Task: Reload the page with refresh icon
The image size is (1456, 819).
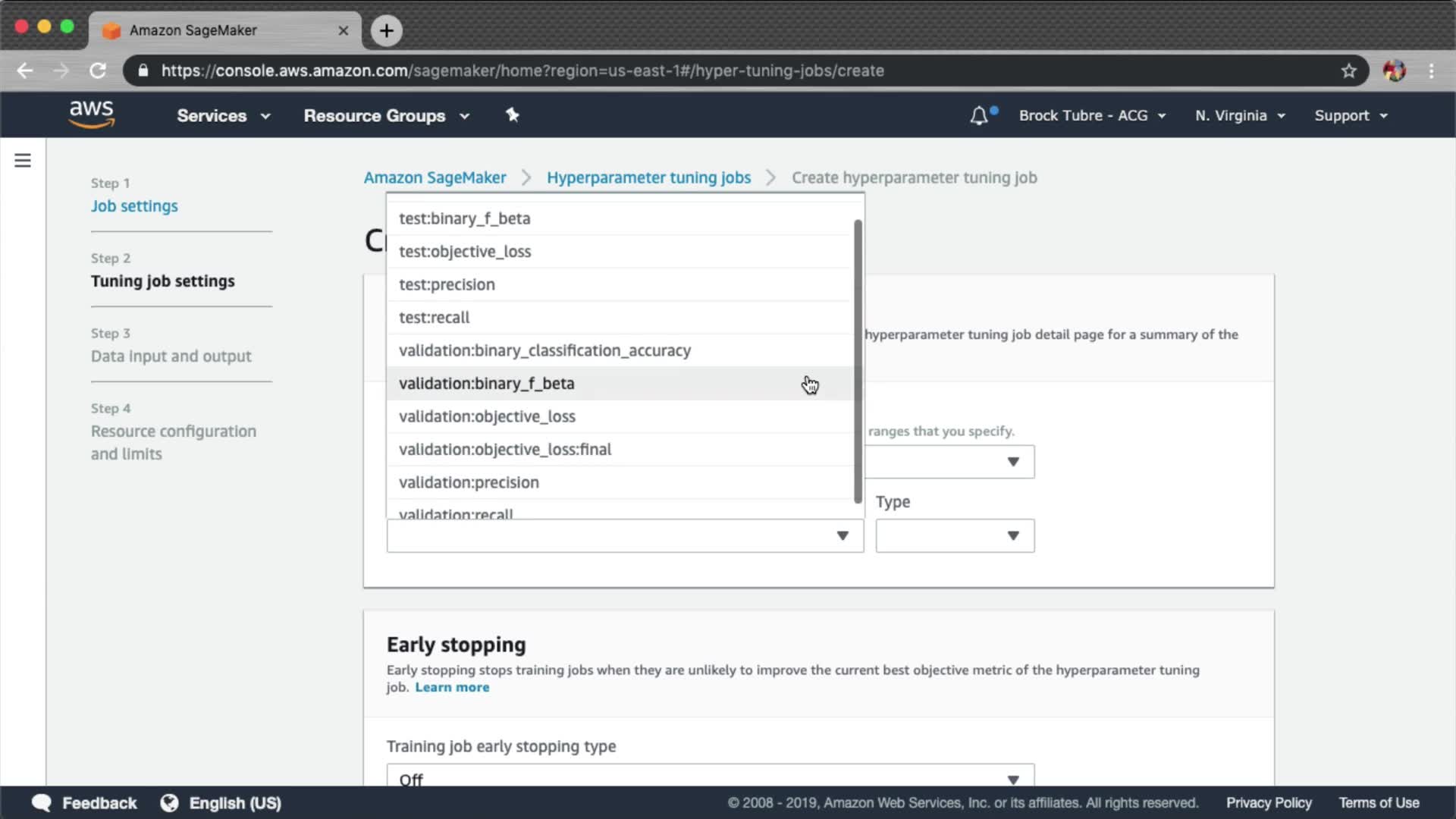Action: (x=98, y=71)
